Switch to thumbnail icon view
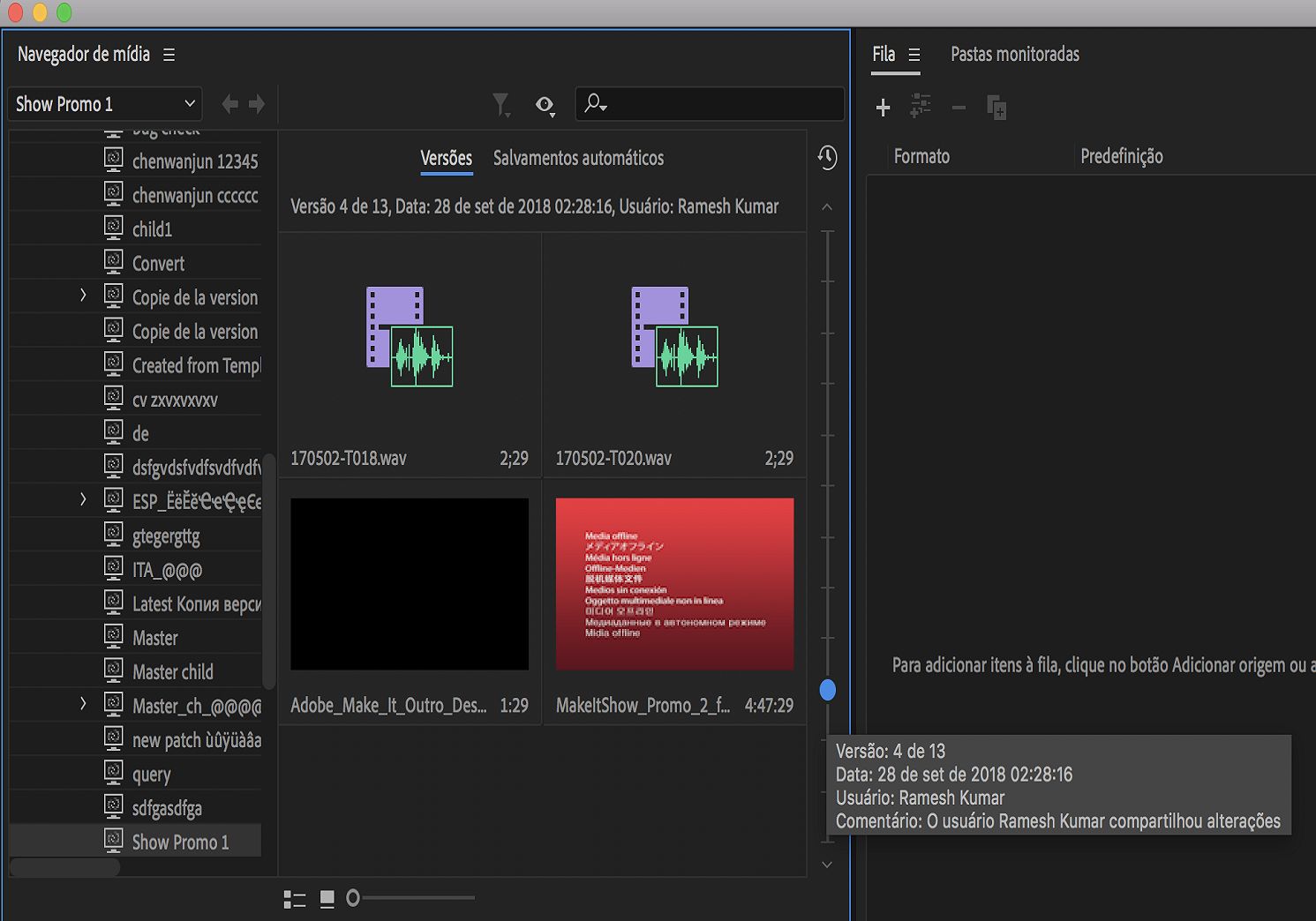 (x=327, y=899)
